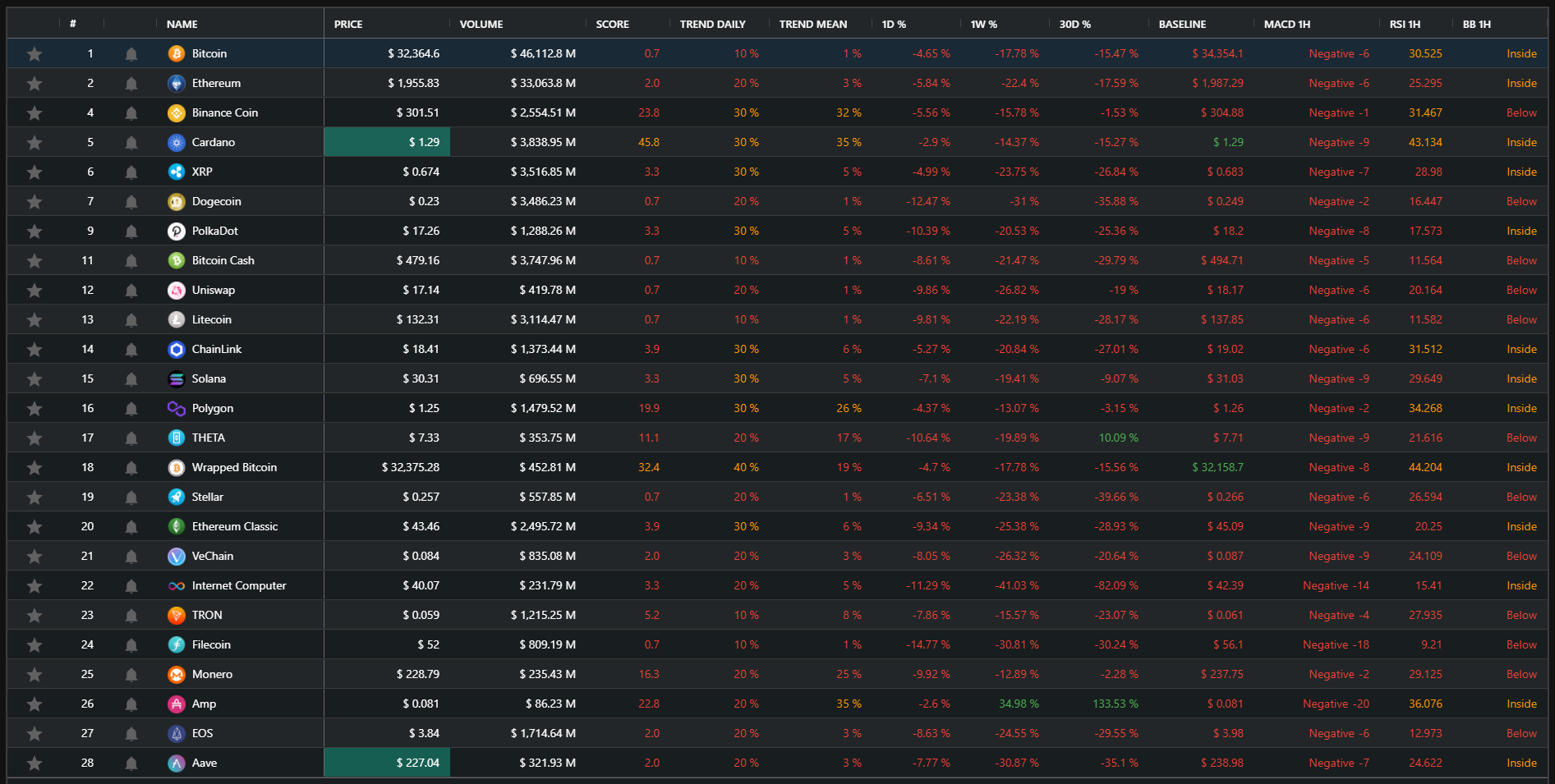Open the Wrapped Bitcoin name link
Screen dimensions: 1555x784
click(234, 467)
